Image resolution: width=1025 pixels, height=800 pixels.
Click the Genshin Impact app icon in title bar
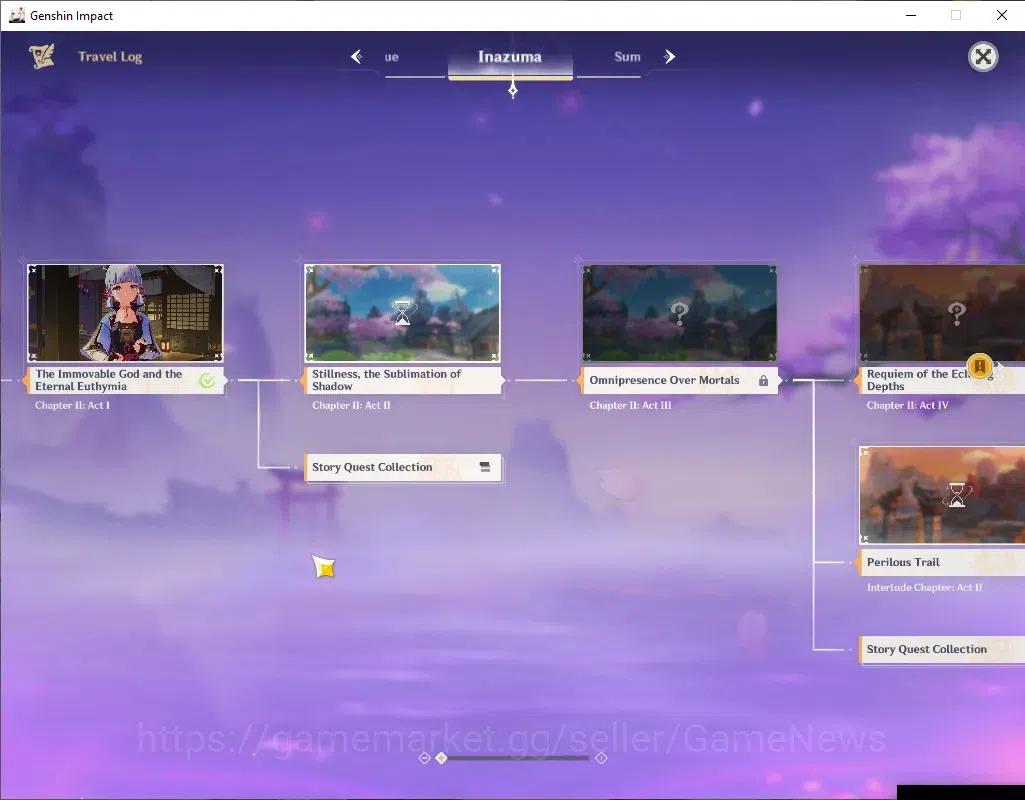16,15
